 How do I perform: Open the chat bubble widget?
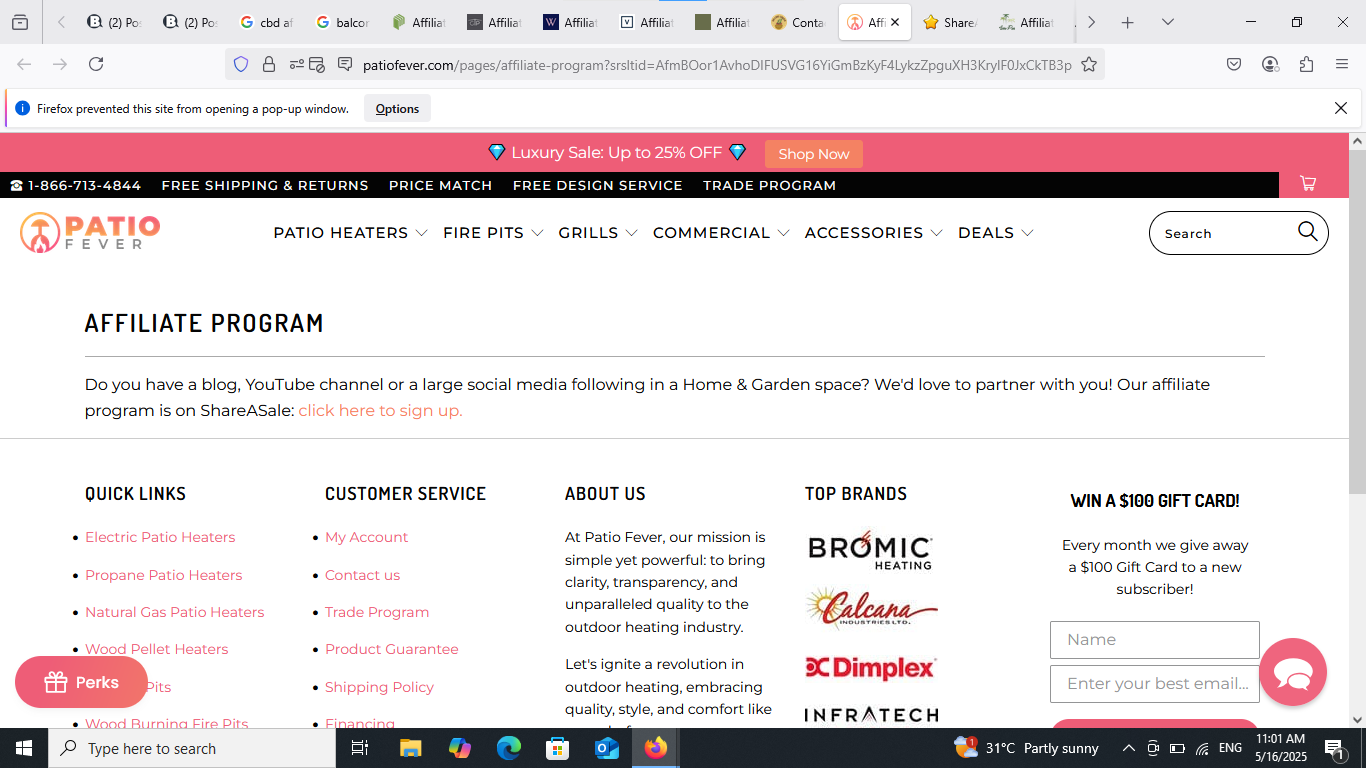[1293, 672]
